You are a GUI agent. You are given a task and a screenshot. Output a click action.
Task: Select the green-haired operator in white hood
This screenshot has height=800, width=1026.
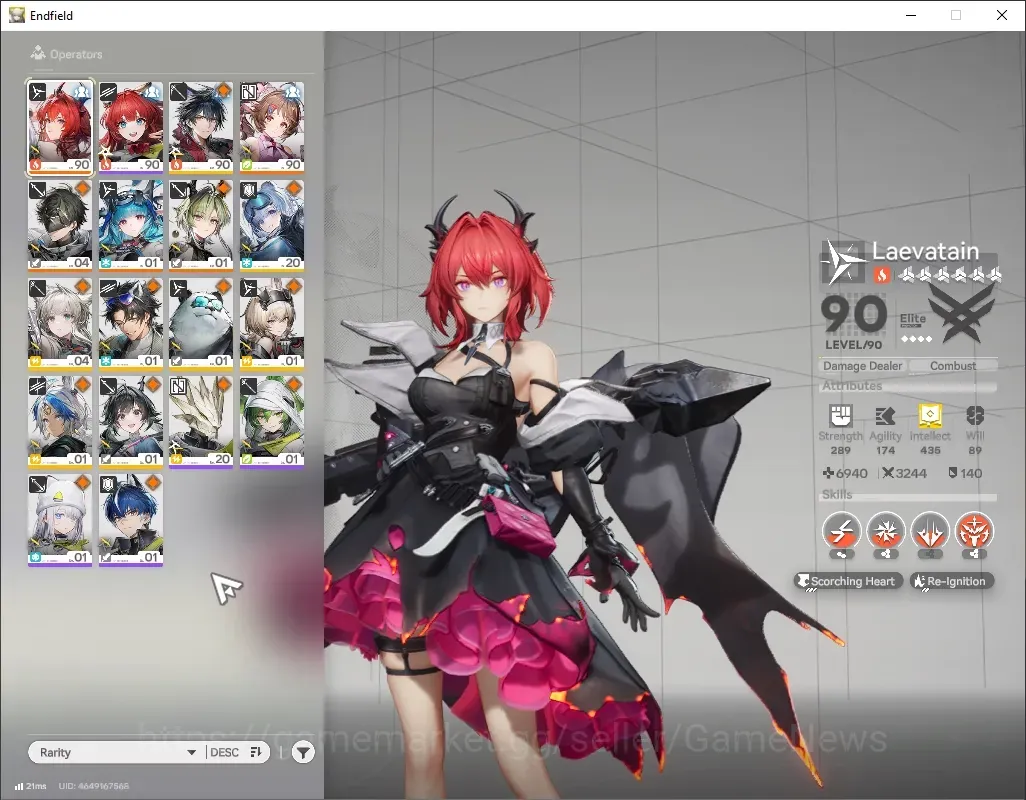pyautogui.click(x=272, y=422)
